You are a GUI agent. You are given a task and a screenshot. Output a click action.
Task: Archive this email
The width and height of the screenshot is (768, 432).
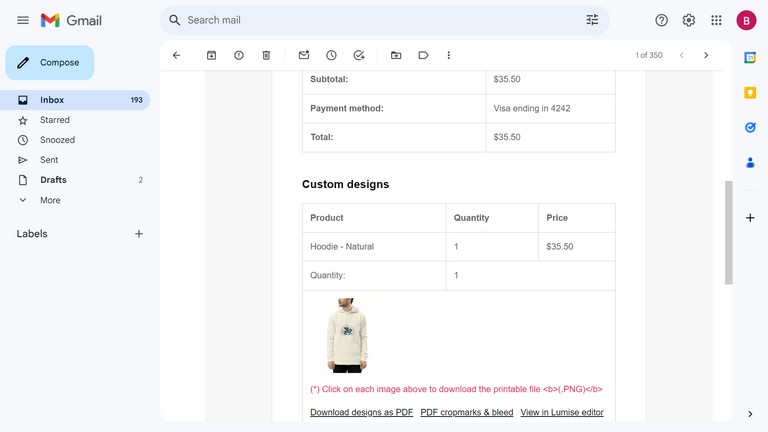pos(211,55)
